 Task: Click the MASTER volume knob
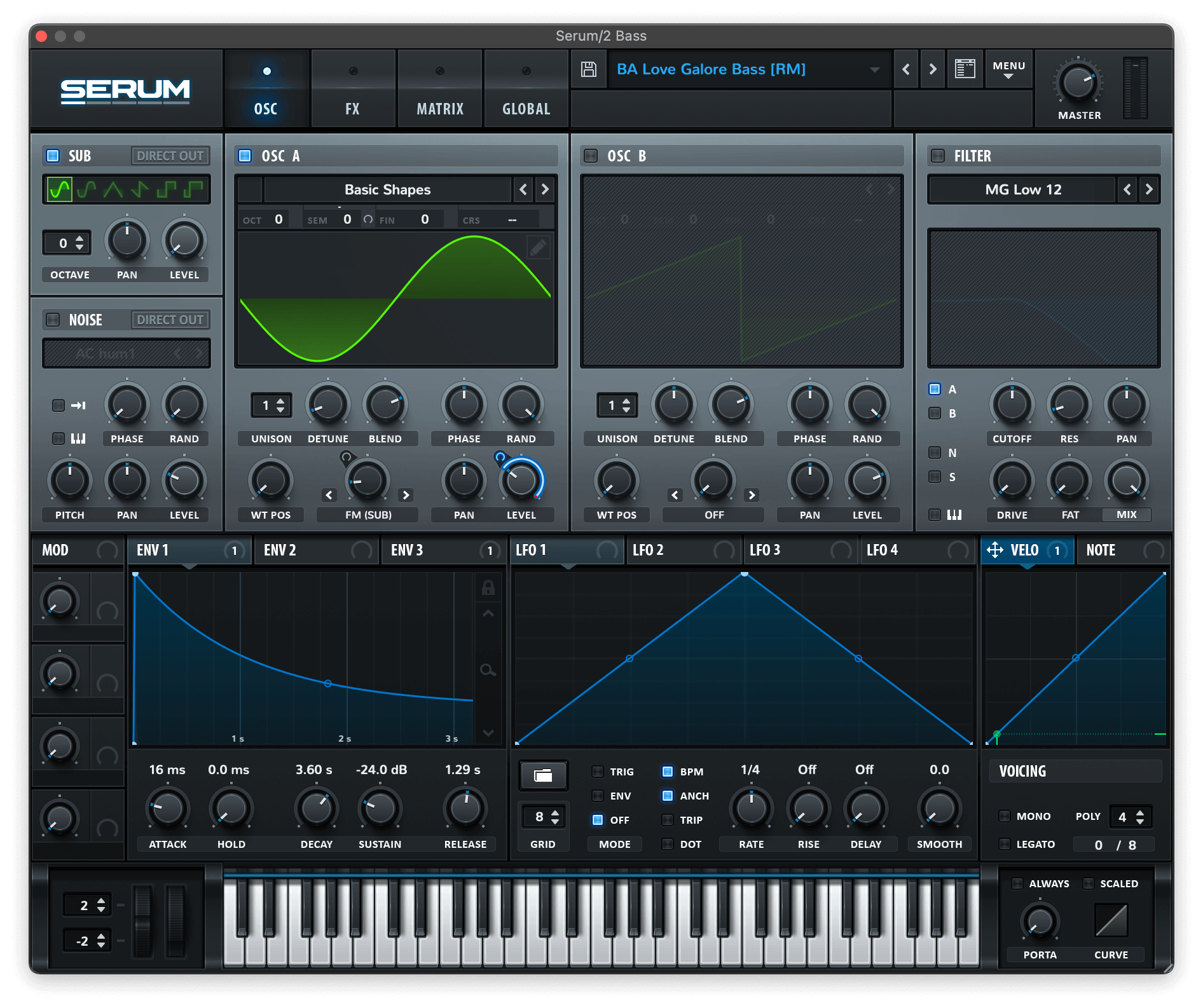[x=1078, y=83]
